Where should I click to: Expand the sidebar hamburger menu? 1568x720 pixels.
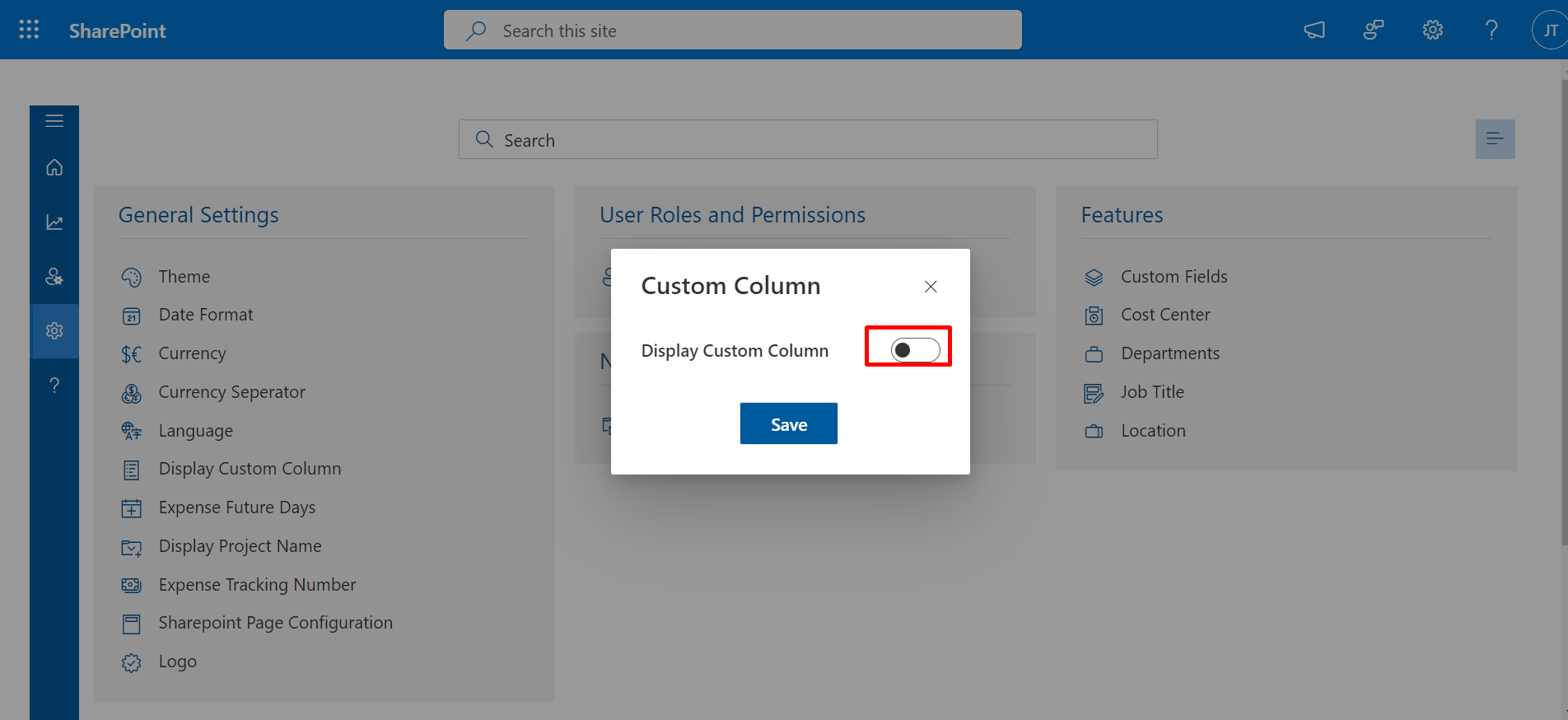[54, 121]
